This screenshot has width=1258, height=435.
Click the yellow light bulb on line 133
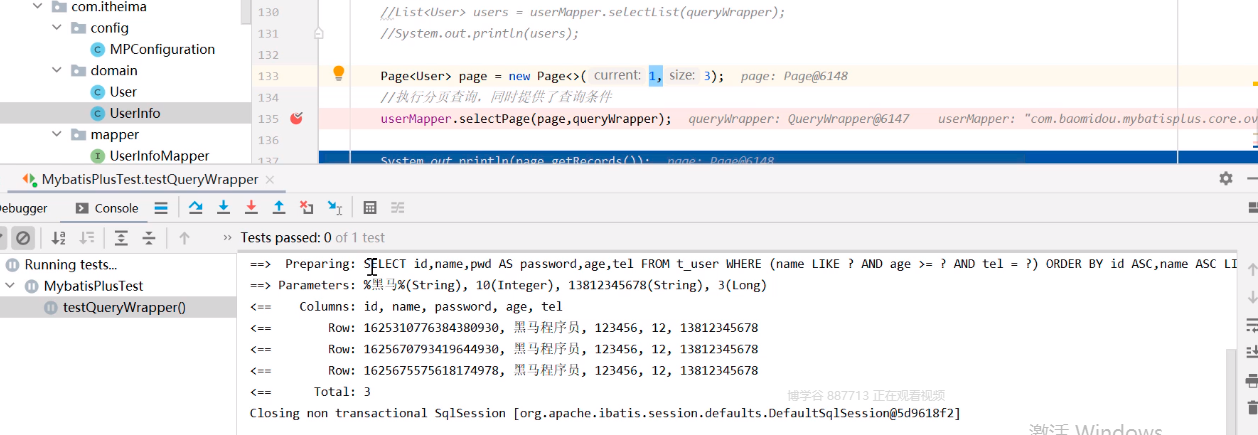click(x=338, y=73)
